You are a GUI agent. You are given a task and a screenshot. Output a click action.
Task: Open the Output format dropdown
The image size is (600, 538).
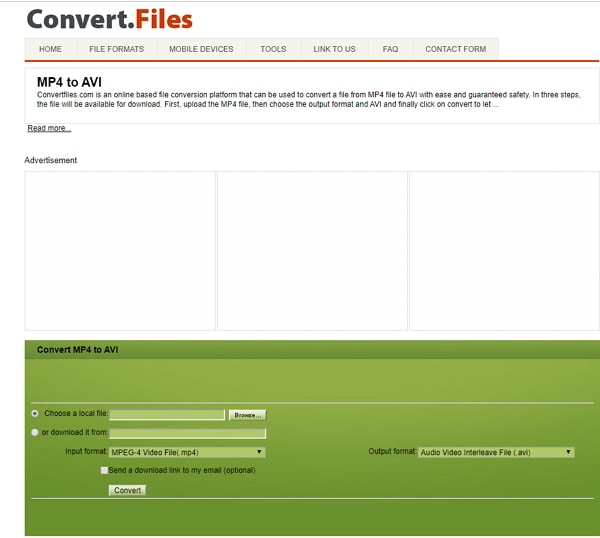coord(496,452)
